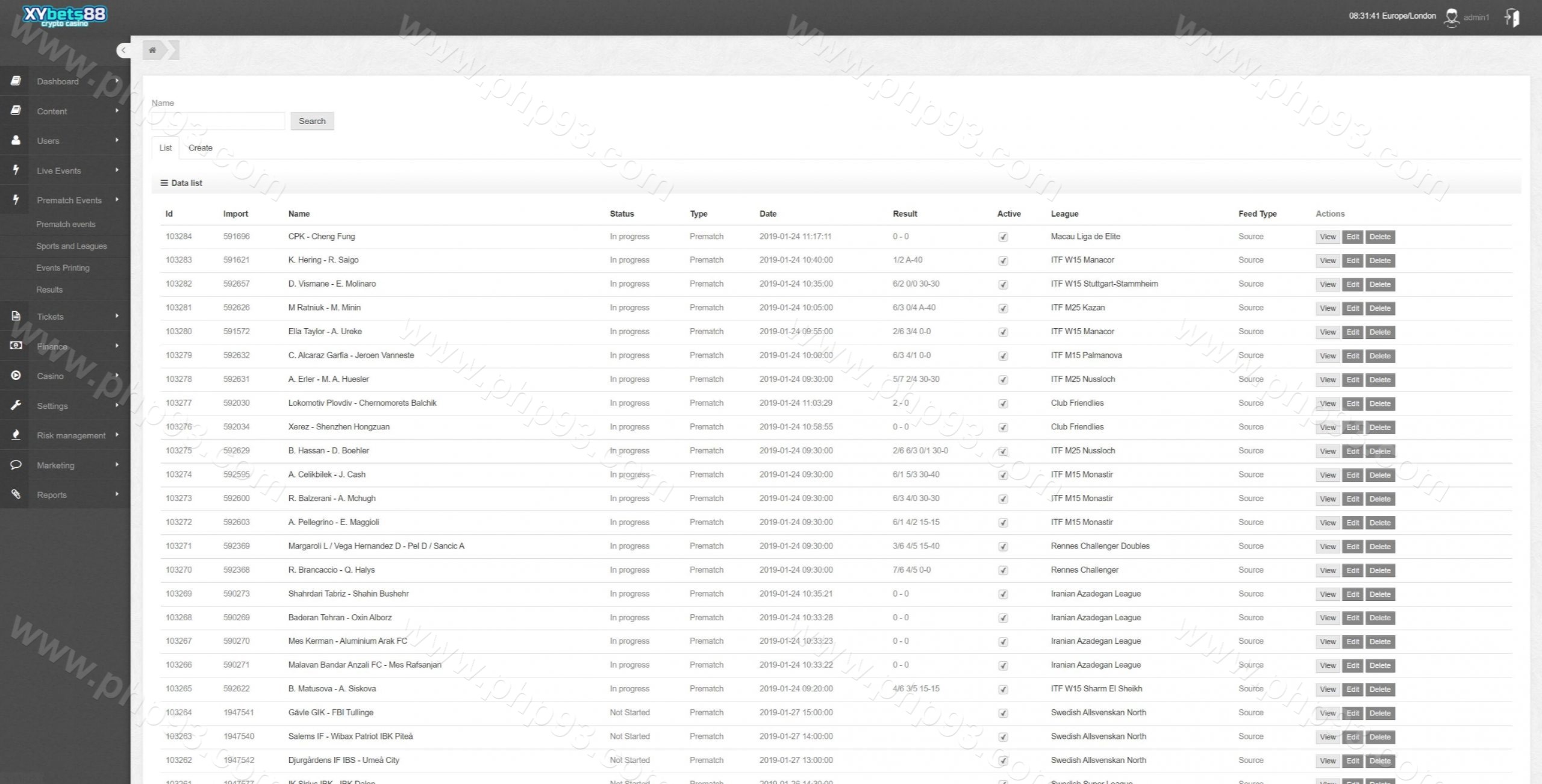Image resolution: width=1542 pixels, height=784 pixels.
Task: Expand the Risk management menu
Action: [117, 435]
